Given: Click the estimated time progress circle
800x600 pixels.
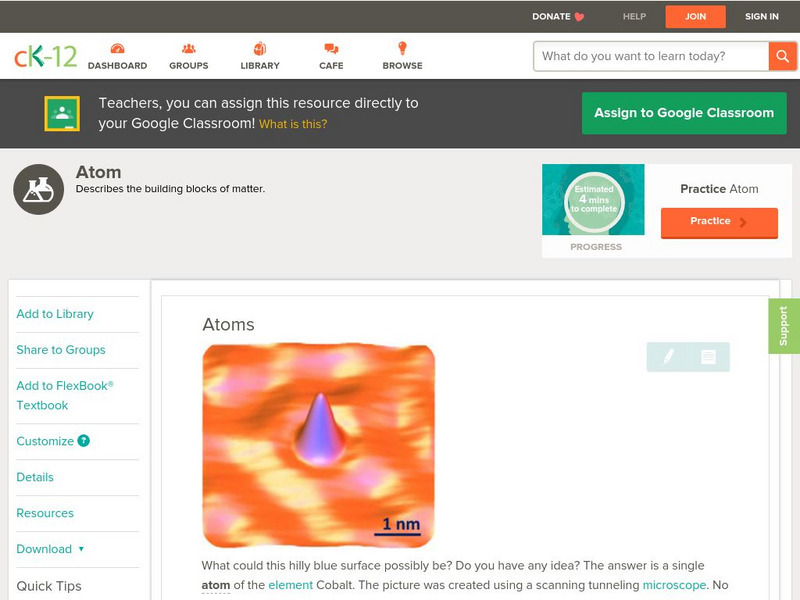Looking at the screenshot, I should point(593,199).
